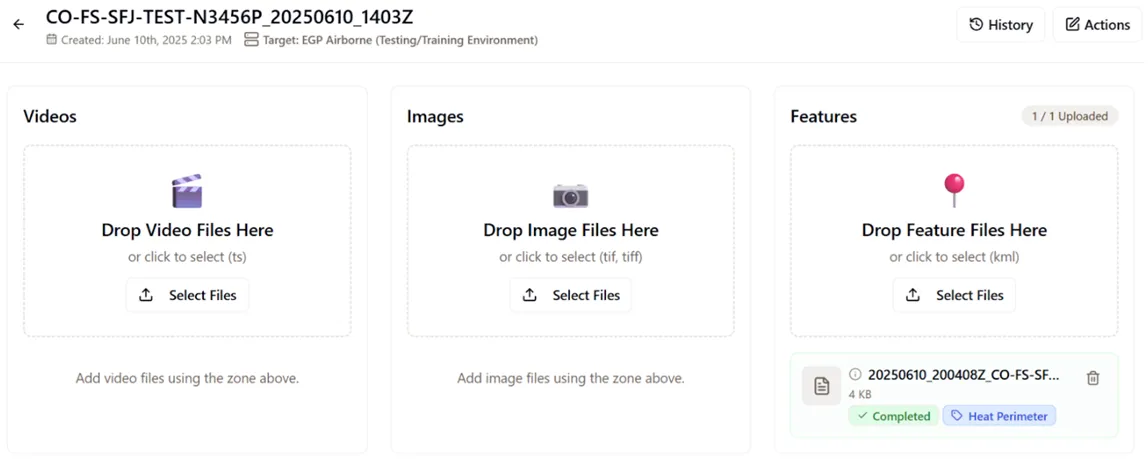Click the Drop Video Files Here zone
This screenshot has width=1148, height=459.
tap(187, 230)
